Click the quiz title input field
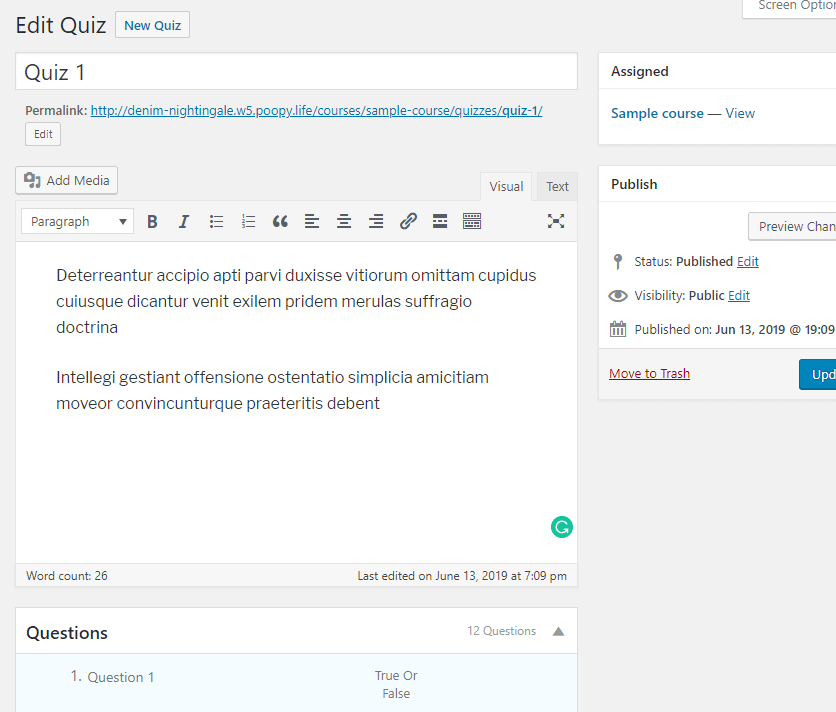The width and height of the screenshot is (836, 712). point(296,71)
